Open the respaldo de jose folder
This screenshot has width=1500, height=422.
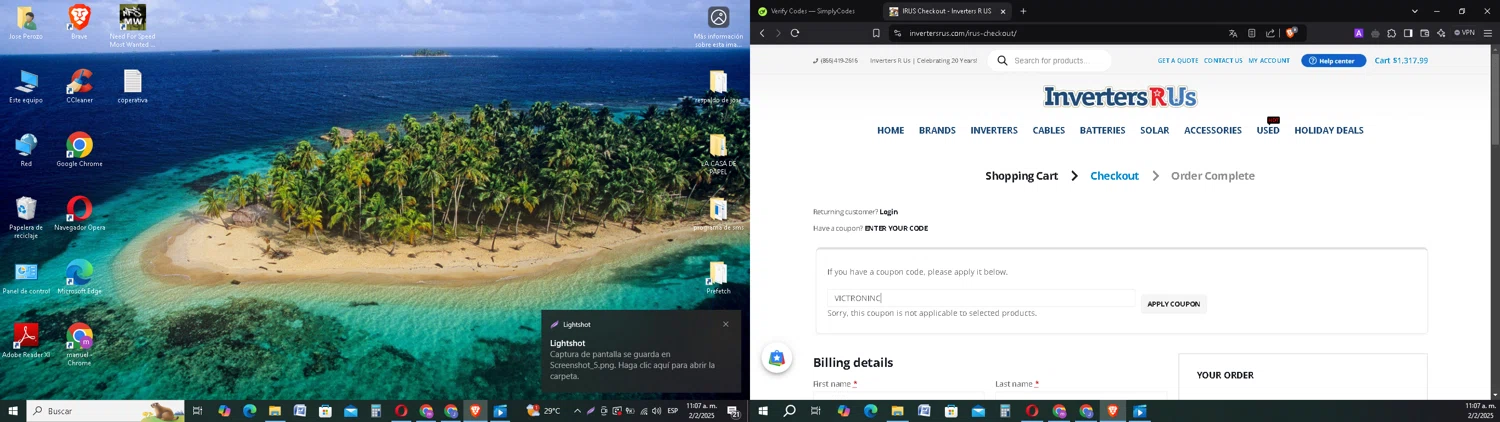[x=718, y=87]
